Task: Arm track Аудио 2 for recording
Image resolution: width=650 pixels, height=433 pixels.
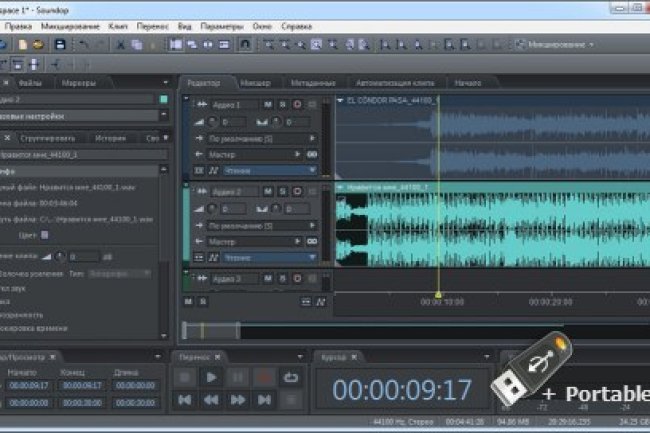Action: pos(297,191)
